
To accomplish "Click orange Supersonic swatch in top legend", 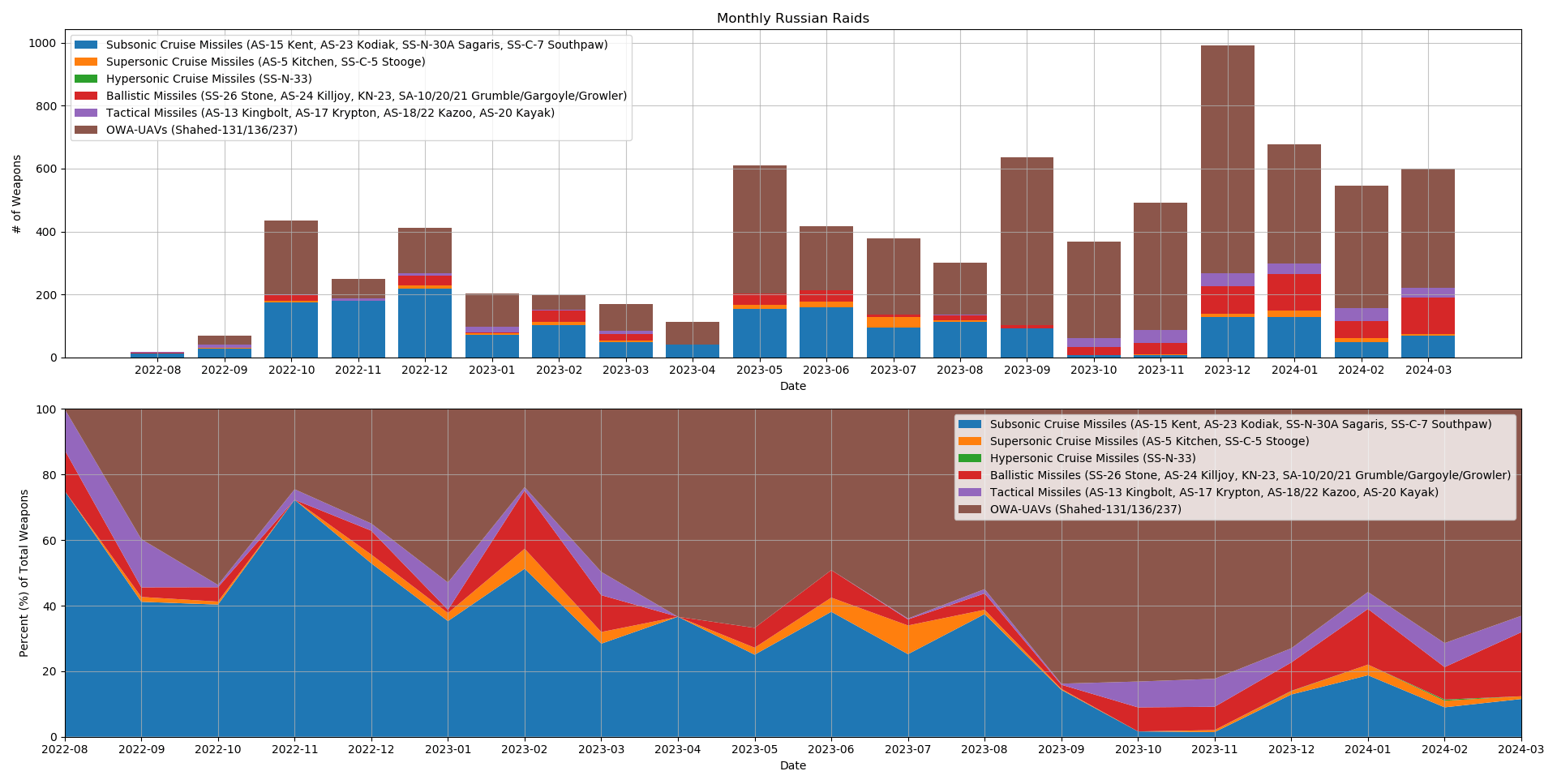I will (87, 62).
